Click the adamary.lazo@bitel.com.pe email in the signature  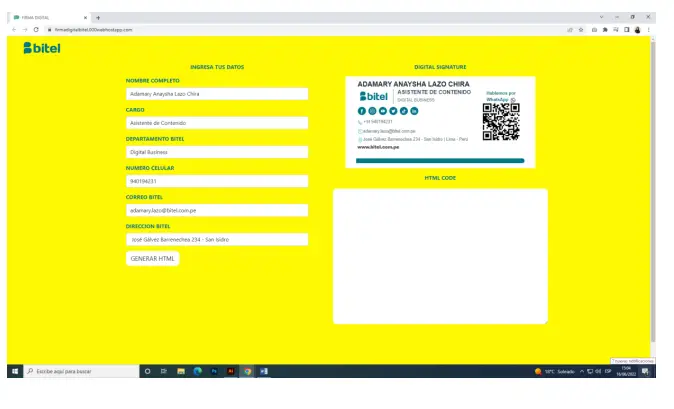click(389, 131)
